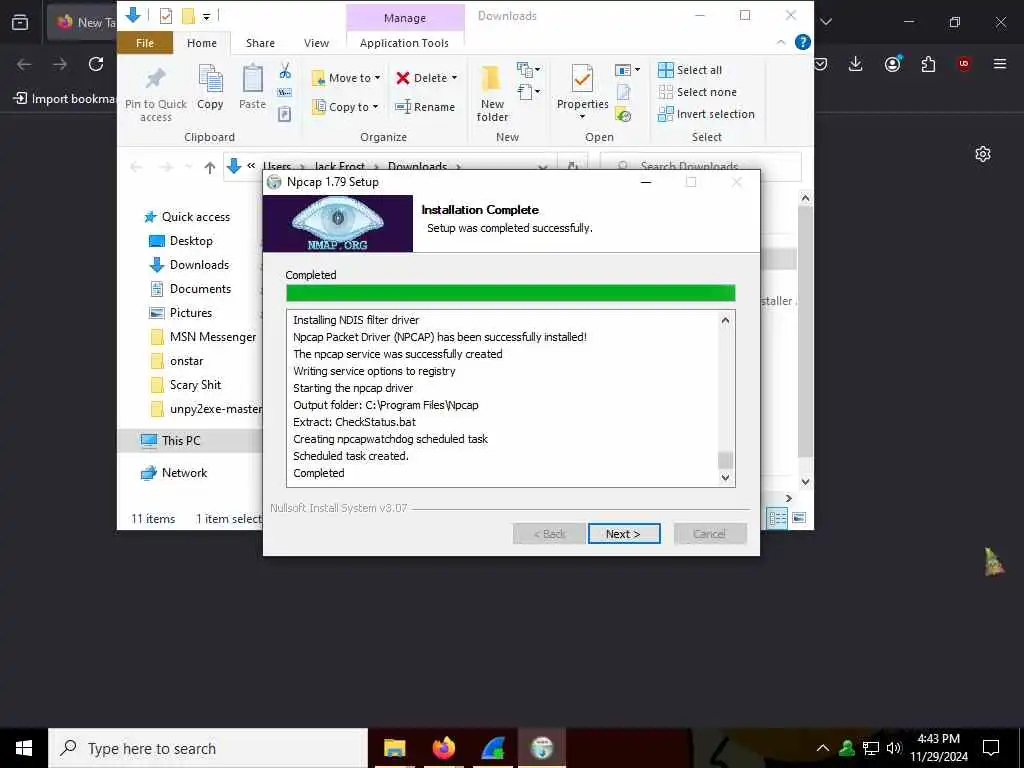Click Firefox icon in the taskbar
Viewport: 1024px width, 768px height.
click(444, 748)
